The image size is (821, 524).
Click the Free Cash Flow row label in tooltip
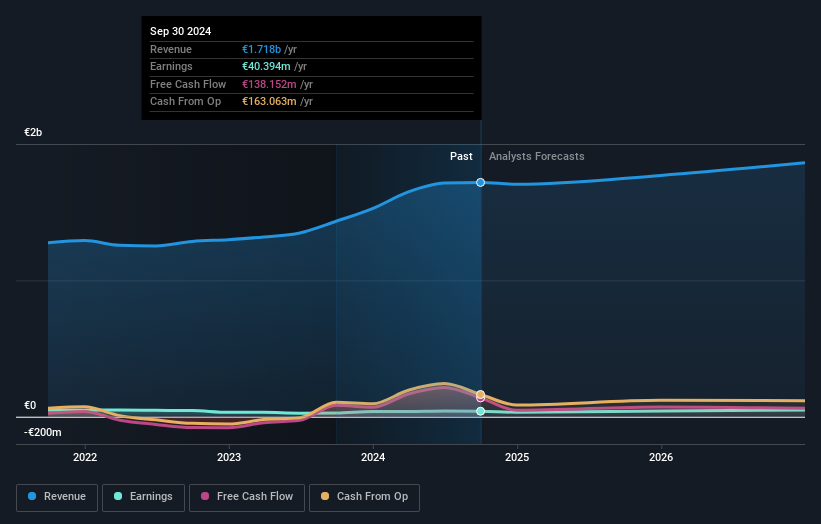tap(188, 84)
